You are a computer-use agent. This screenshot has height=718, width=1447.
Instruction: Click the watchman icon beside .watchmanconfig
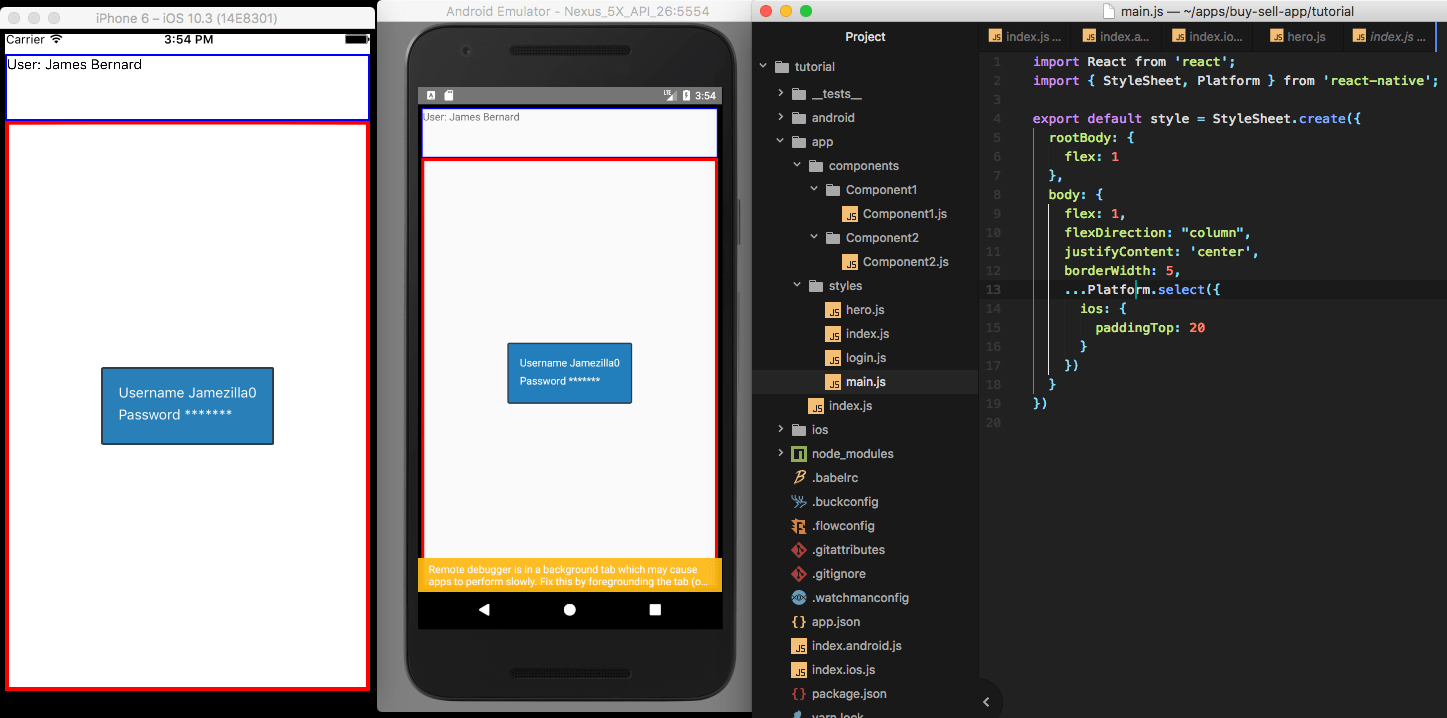point(799,598)
